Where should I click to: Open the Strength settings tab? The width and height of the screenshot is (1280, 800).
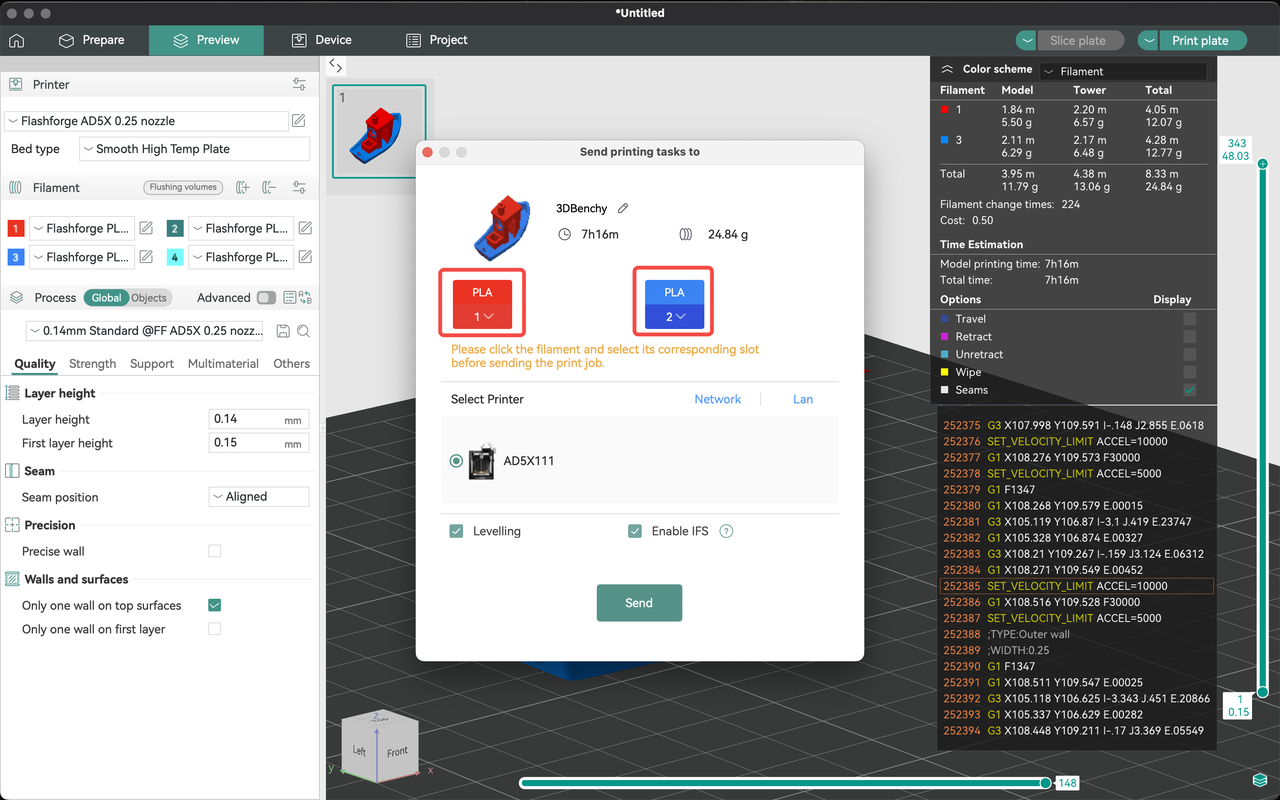92,364
